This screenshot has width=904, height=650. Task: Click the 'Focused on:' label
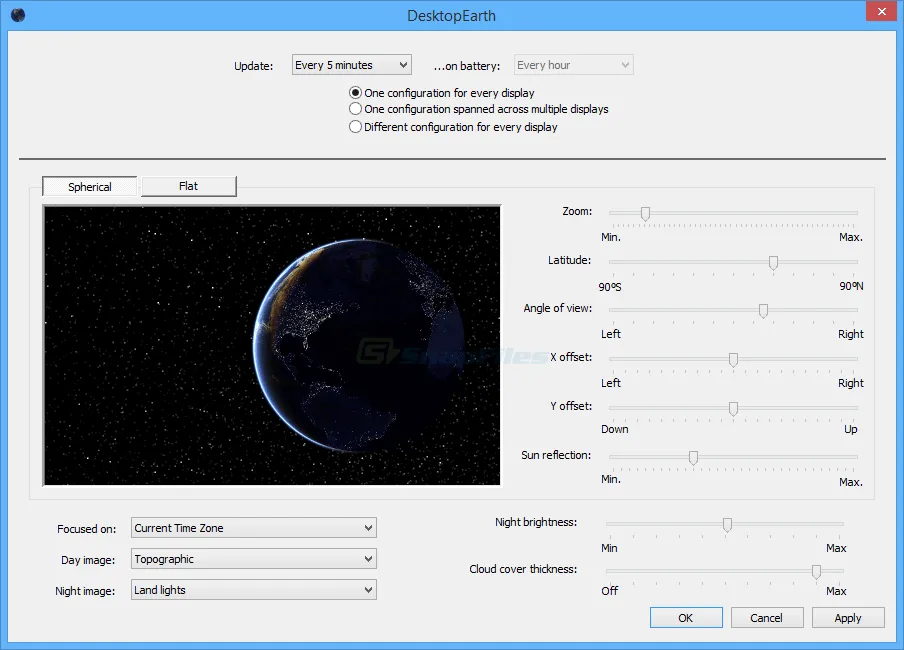(86, 529)
